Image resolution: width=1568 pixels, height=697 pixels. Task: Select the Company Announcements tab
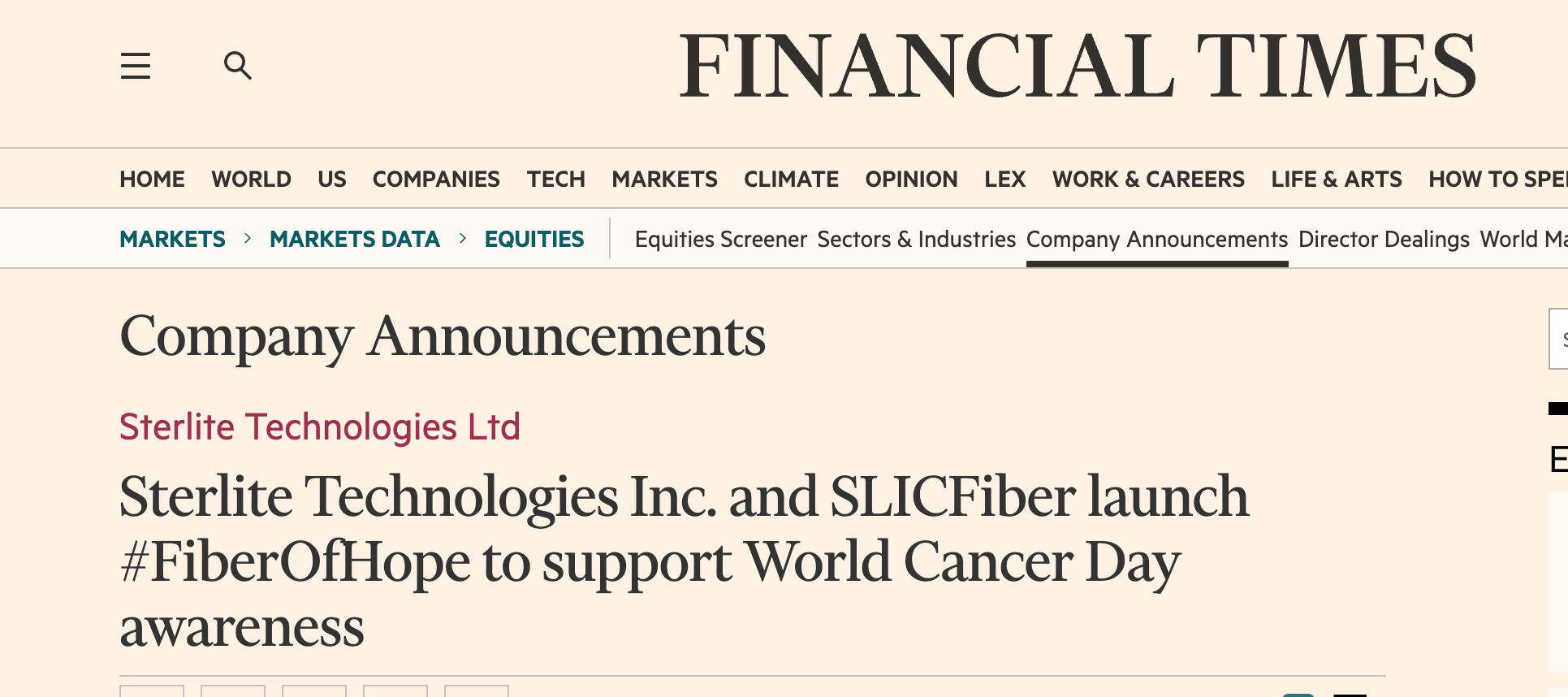pyautogui.click(x=1157, y=239)
